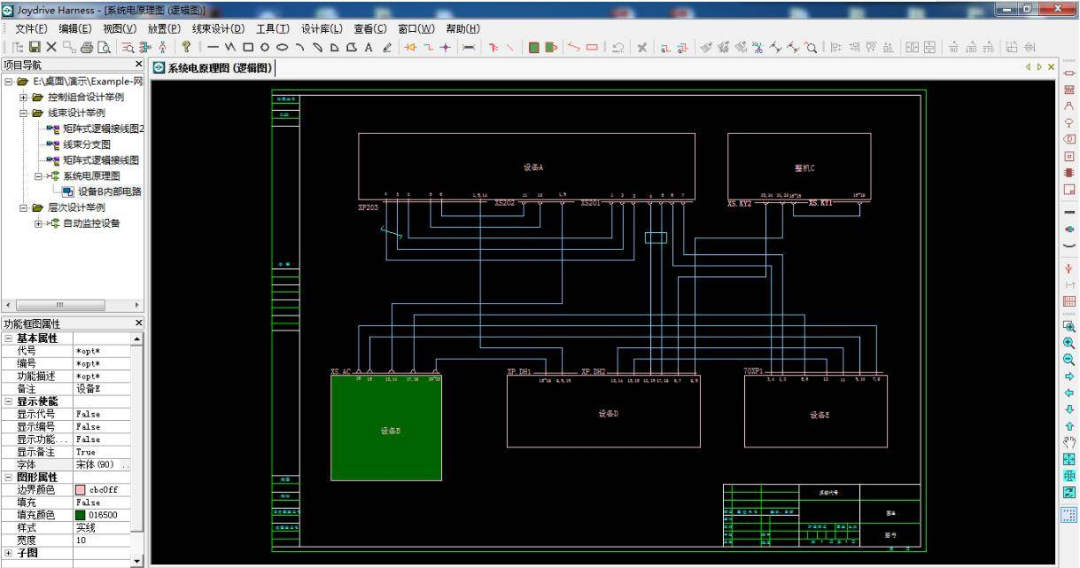Image resolution: width=1080 pixels, height=568 pixels.
Task: Select the text 'A' tool
Action: click(368, 47)
